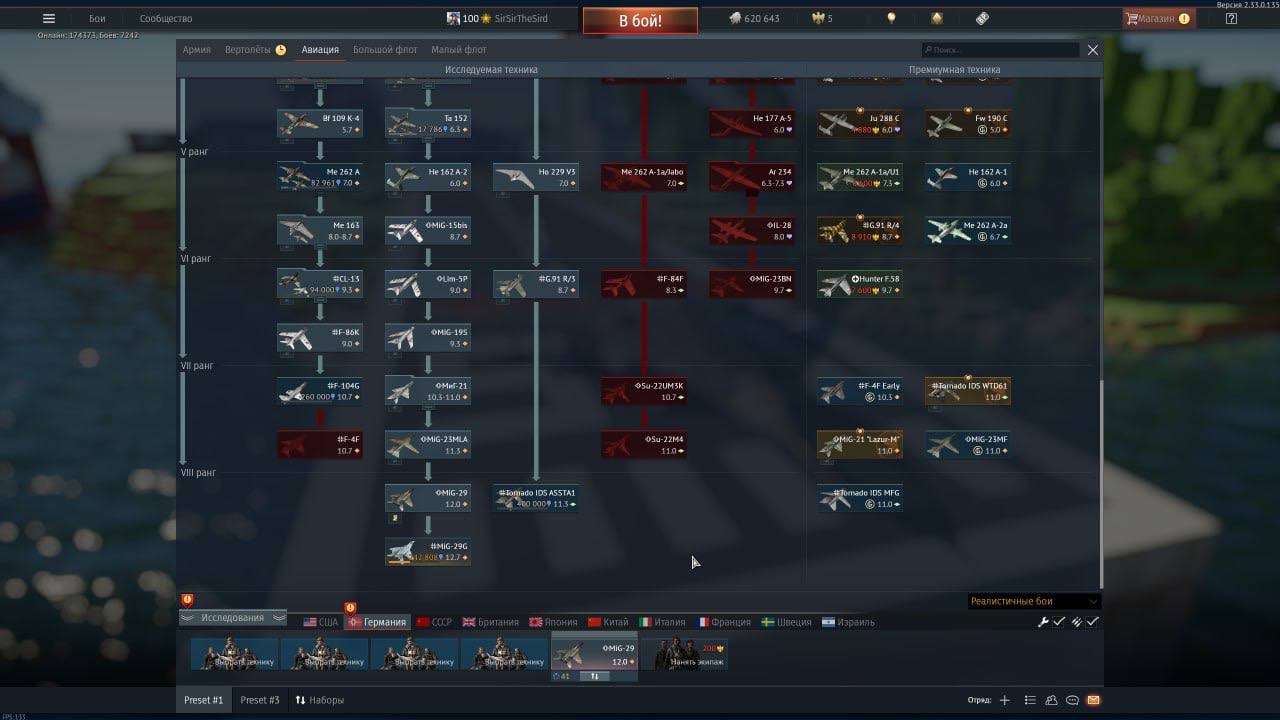Select the MiG-29G aircraft
1280x720 pixels.
[428, 551]
